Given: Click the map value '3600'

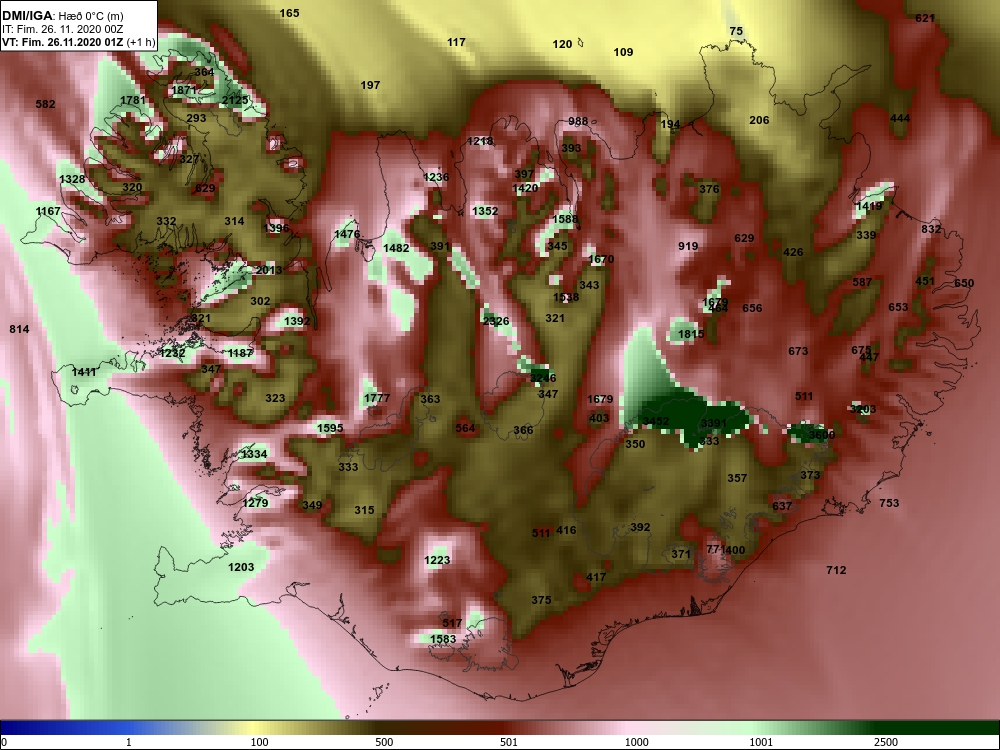Looking at the screenshot, I should [821, 435].
